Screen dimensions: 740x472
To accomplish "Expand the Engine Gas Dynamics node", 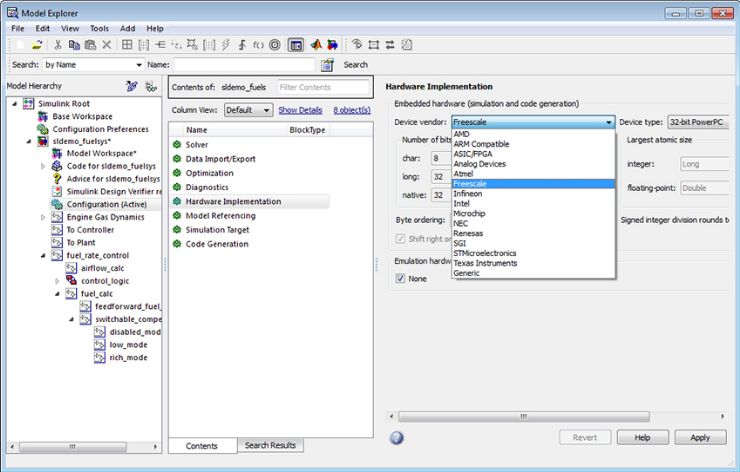I will pos(43,217).
